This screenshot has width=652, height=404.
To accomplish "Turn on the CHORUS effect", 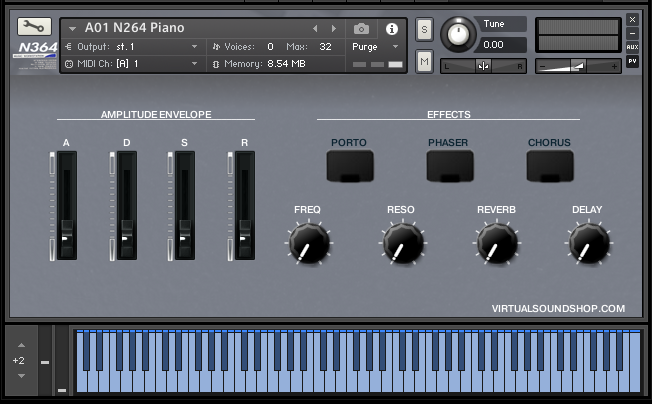I will tap(549, 165).
